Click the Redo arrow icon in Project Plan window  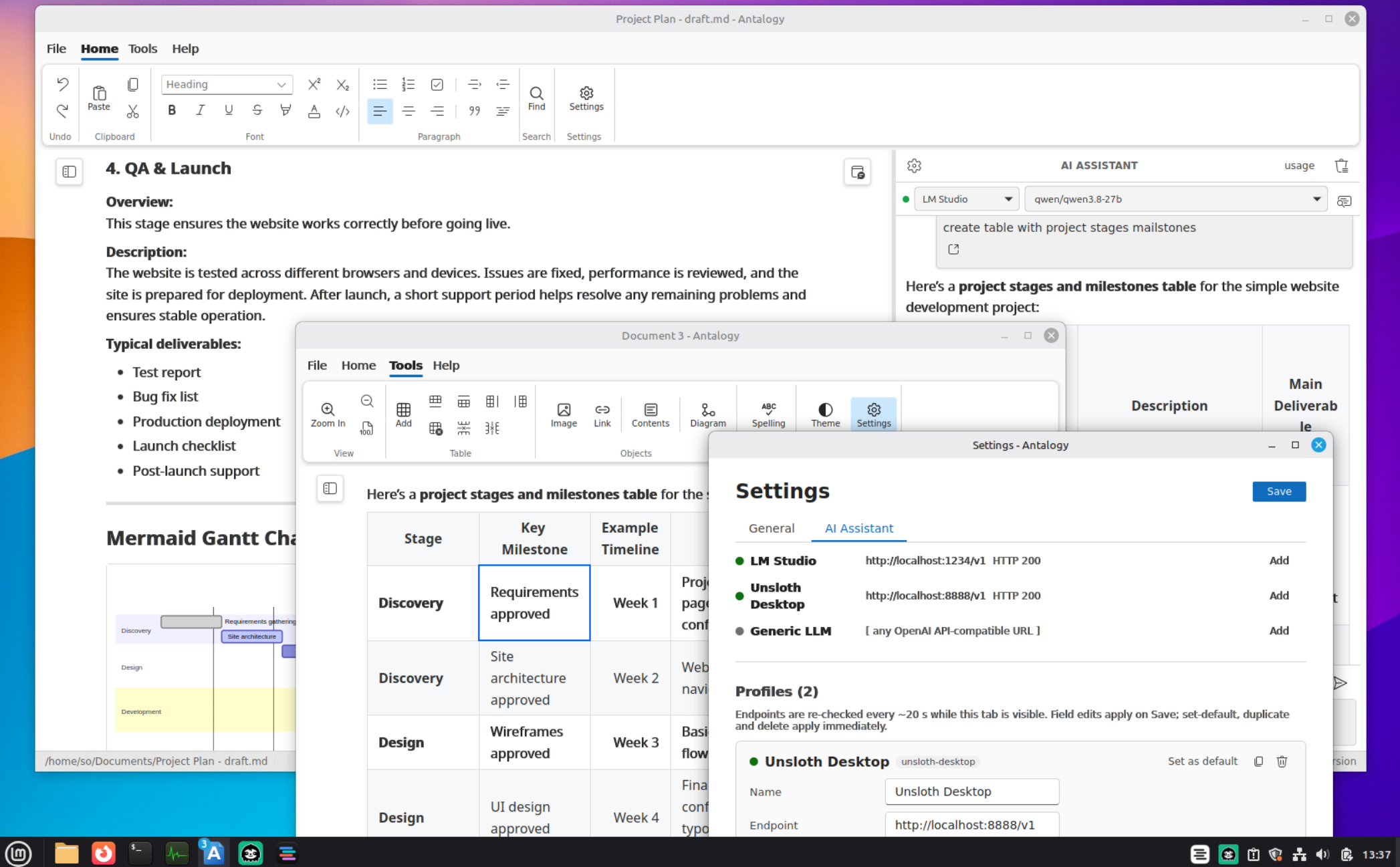point(62,110)
